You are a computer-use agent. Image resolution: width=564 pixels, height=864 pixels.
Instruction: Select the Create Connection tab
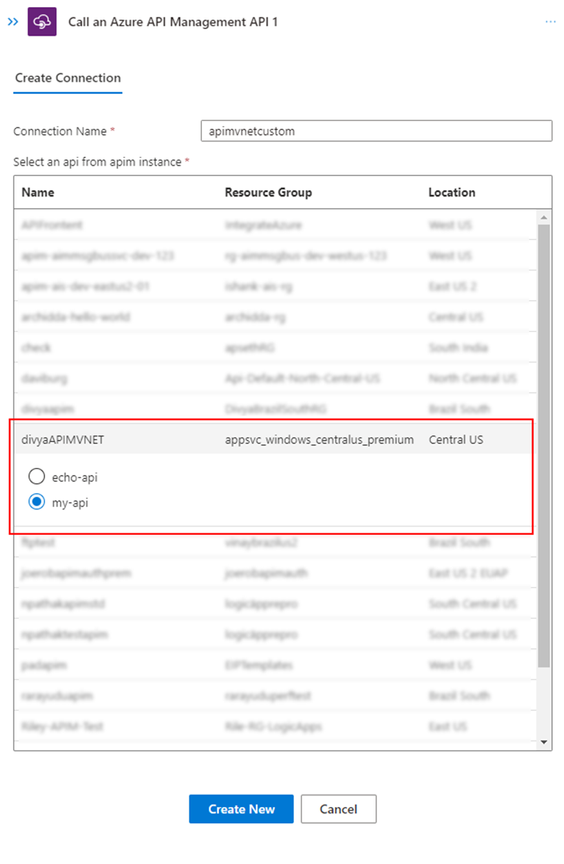point(68,78)
